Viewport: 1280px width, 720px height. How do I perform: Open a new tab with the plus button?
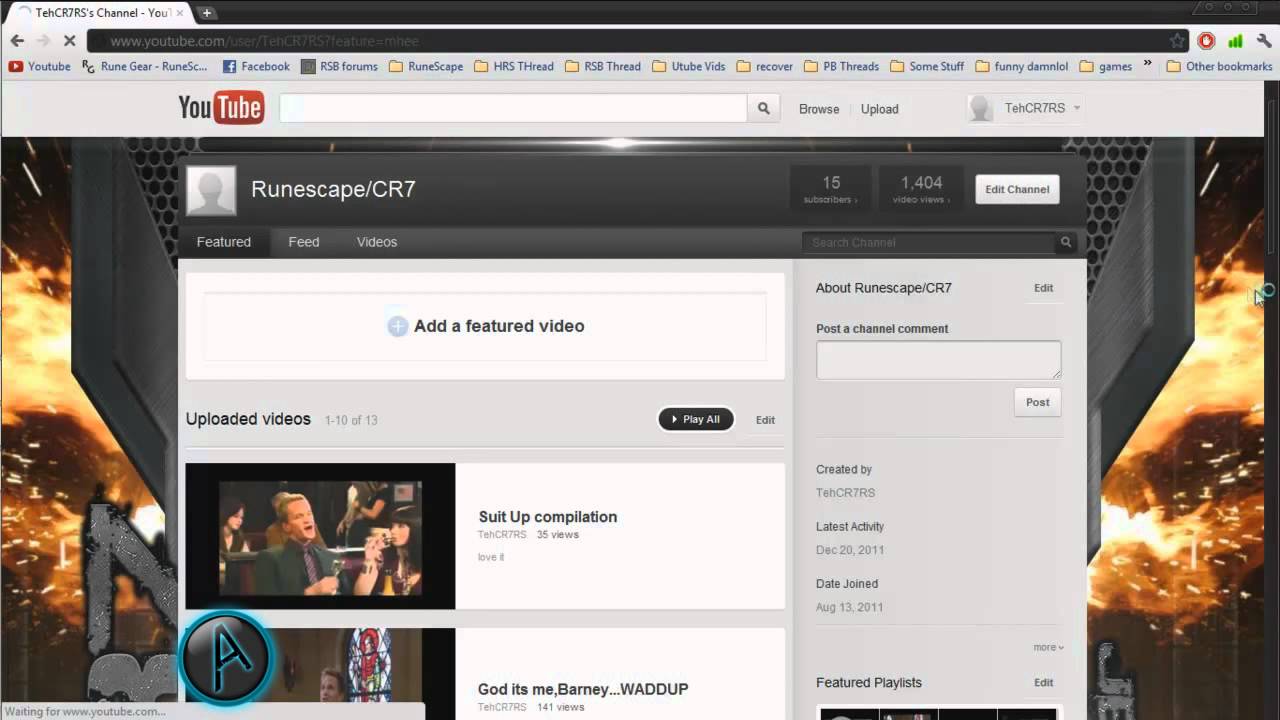pyautogui.click(x=206, y=13)
